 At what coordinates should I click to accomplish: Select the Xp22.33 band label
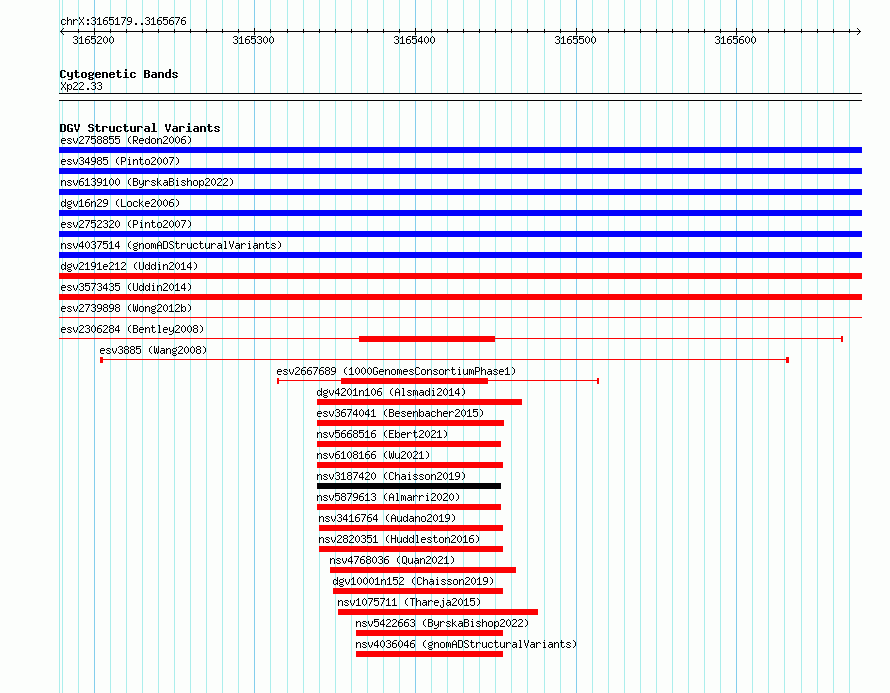81,86
